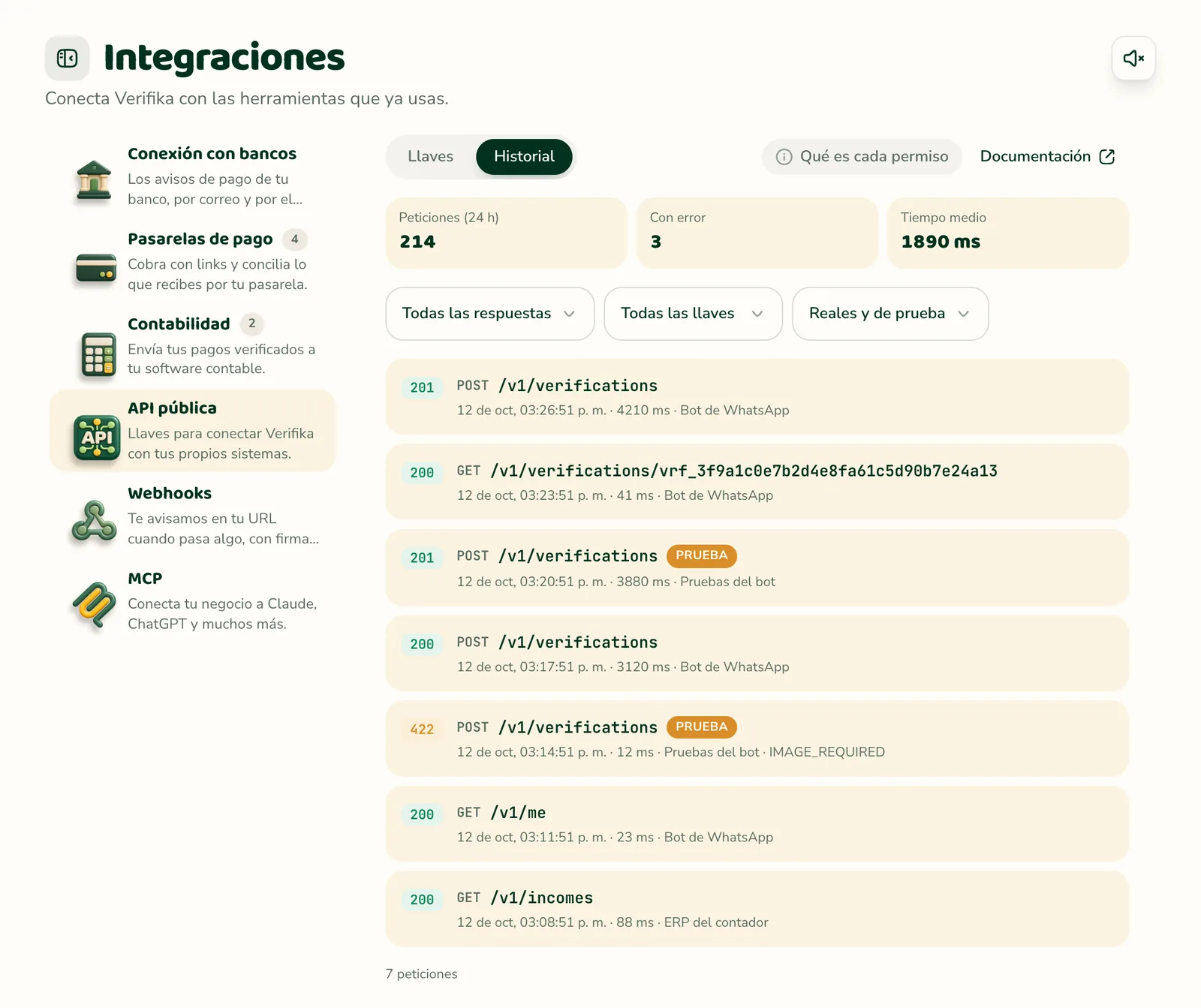Open the credit card Pasarelas icon
The width and height of the screenshot is (1201, 1008).
[96, 267]
